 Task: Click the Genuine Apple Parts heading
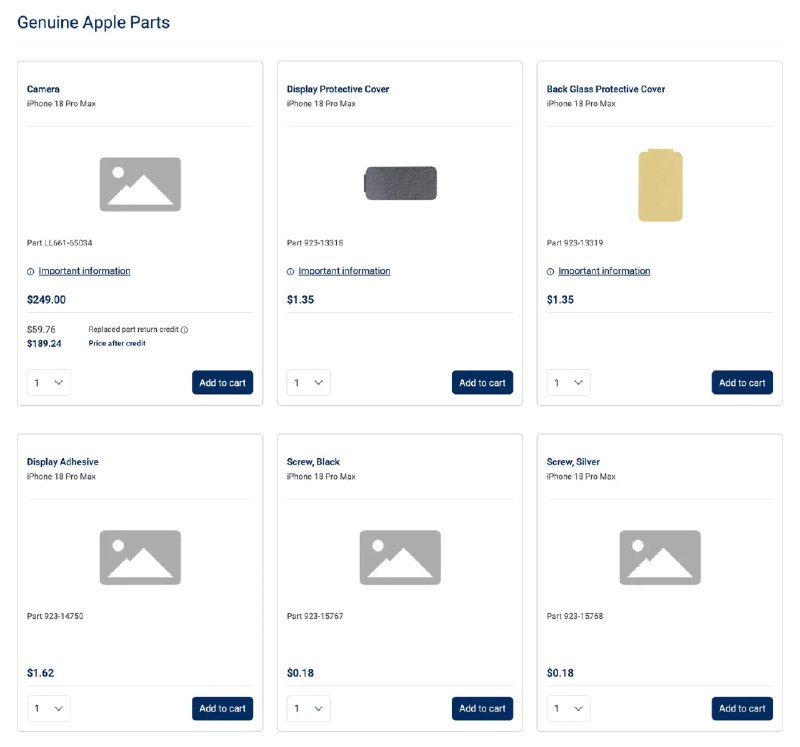click(93, 22)
